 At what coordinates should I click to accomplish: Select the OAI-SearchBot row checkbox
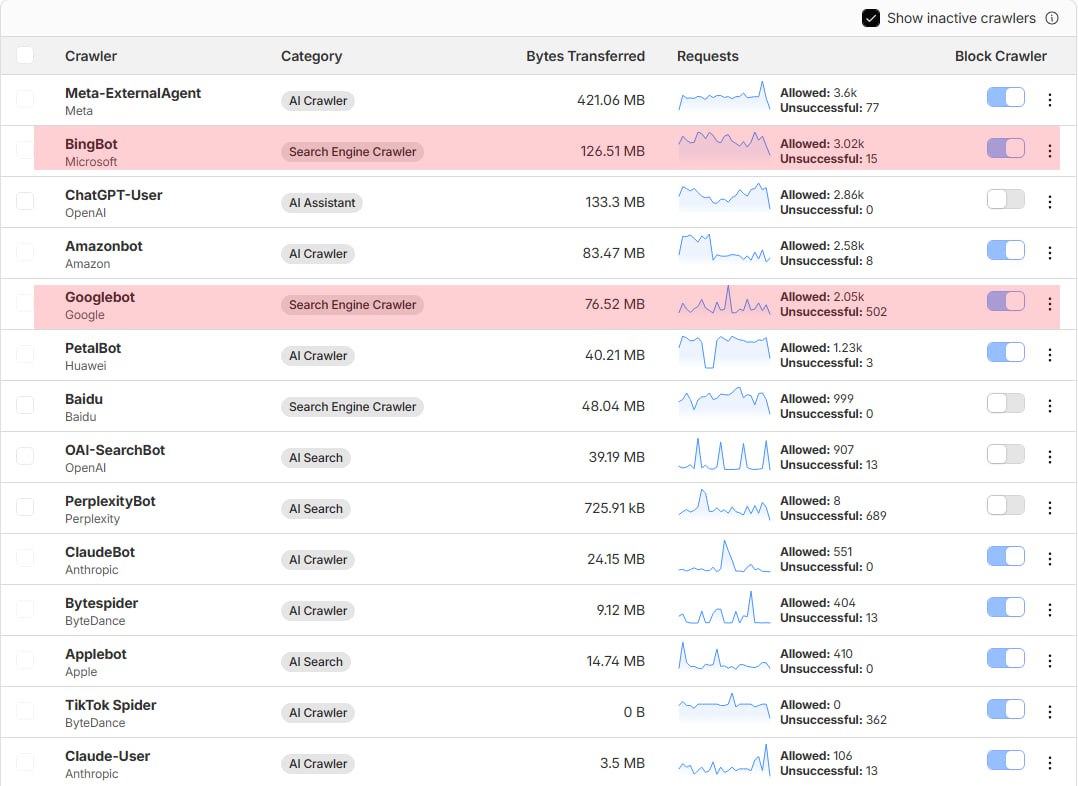click(25, 456)
